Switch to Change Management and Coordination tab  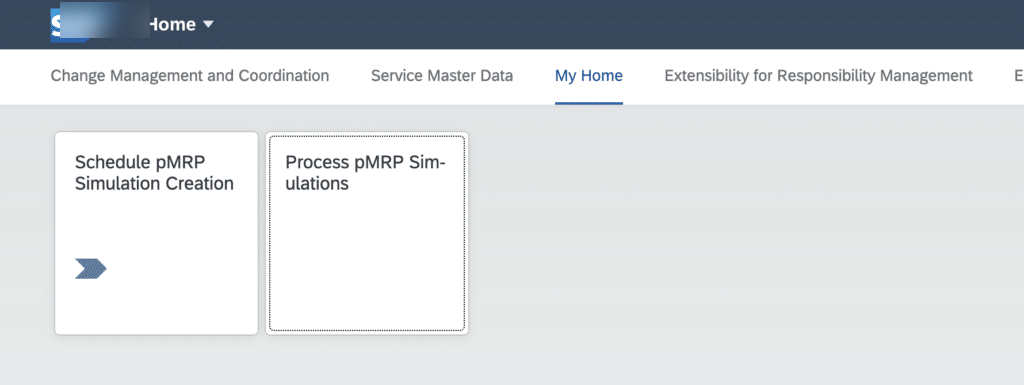click(x=190, y=76)
